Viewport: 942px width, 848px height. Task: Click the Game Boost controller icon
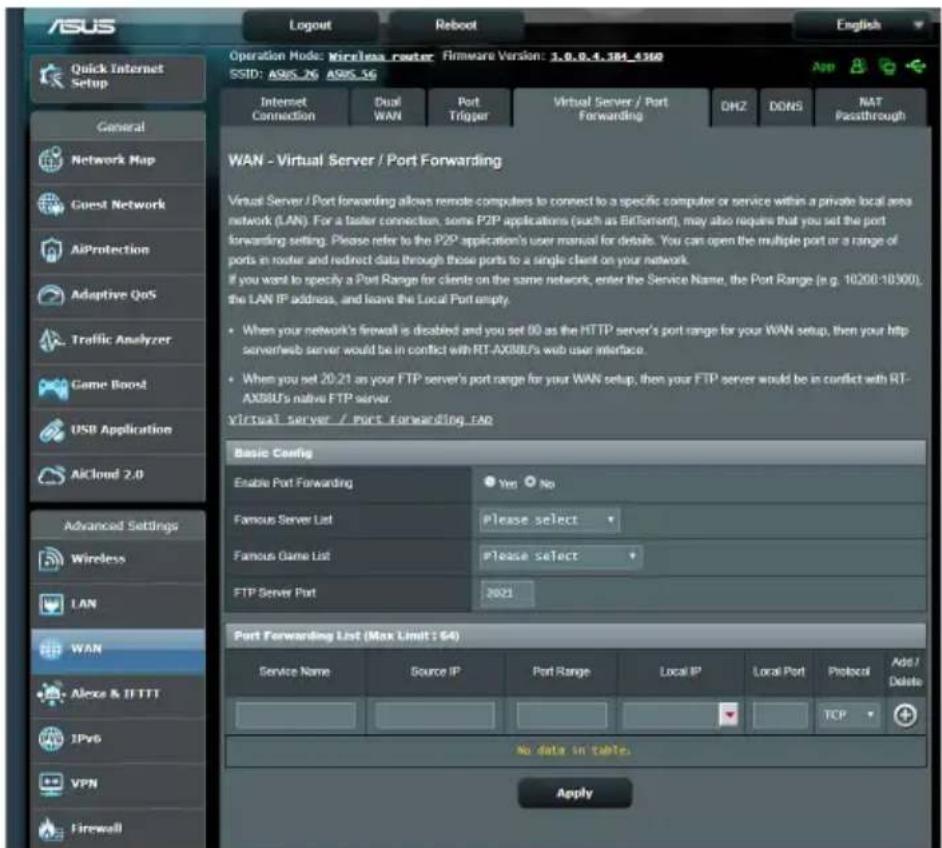[x=52, y=387]
